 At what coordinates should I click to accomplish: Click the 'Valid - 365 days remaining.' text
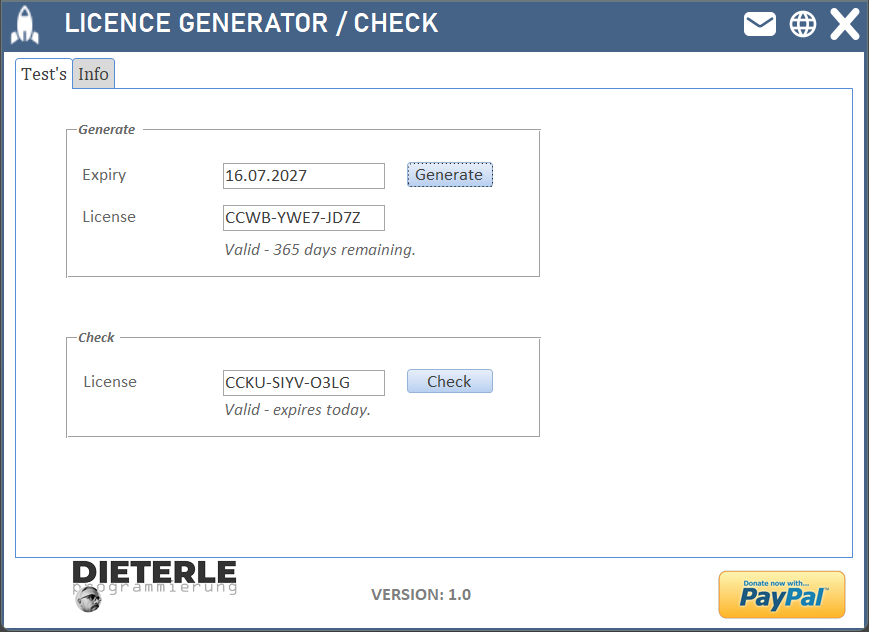[320, 250]
